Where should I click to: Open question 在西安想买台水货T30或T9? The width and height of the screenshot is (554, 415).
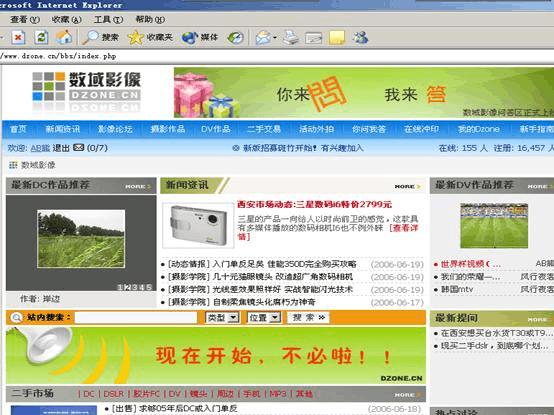tap(496, 333)
